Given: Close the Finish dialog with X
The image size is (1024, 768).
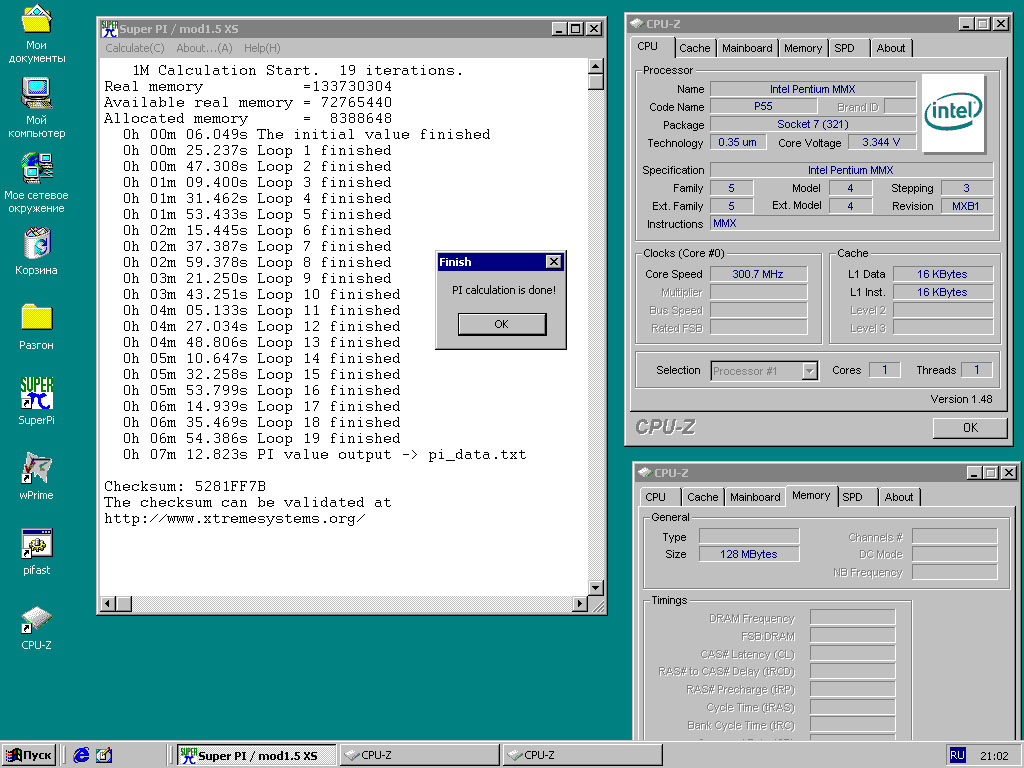Looking at the screenshot, I should tap(553, 261).
